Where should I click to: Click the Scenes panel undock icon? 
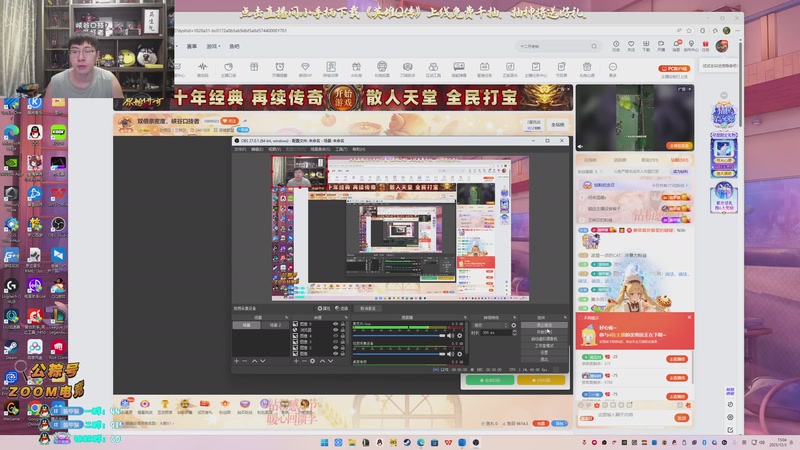pyautogui.click(x=287, y=317)
